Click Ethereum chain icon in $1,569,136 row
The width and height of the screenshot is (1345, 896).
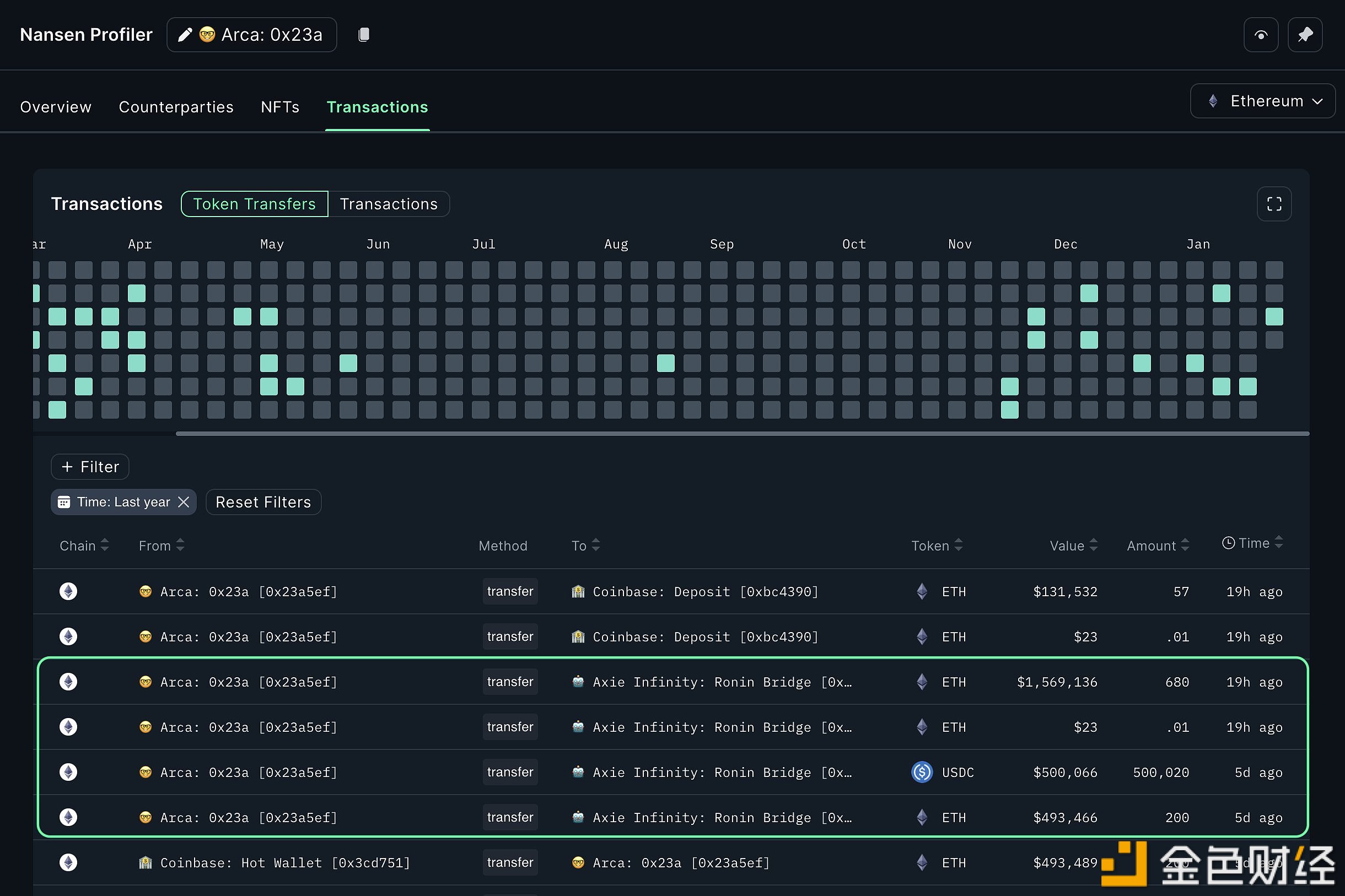(x=68, y=682)
